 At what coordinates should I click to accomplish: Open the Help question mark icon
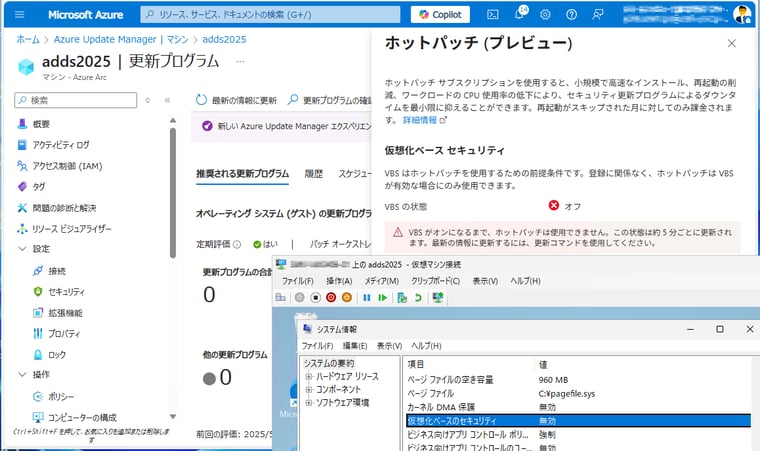point(571,15)
